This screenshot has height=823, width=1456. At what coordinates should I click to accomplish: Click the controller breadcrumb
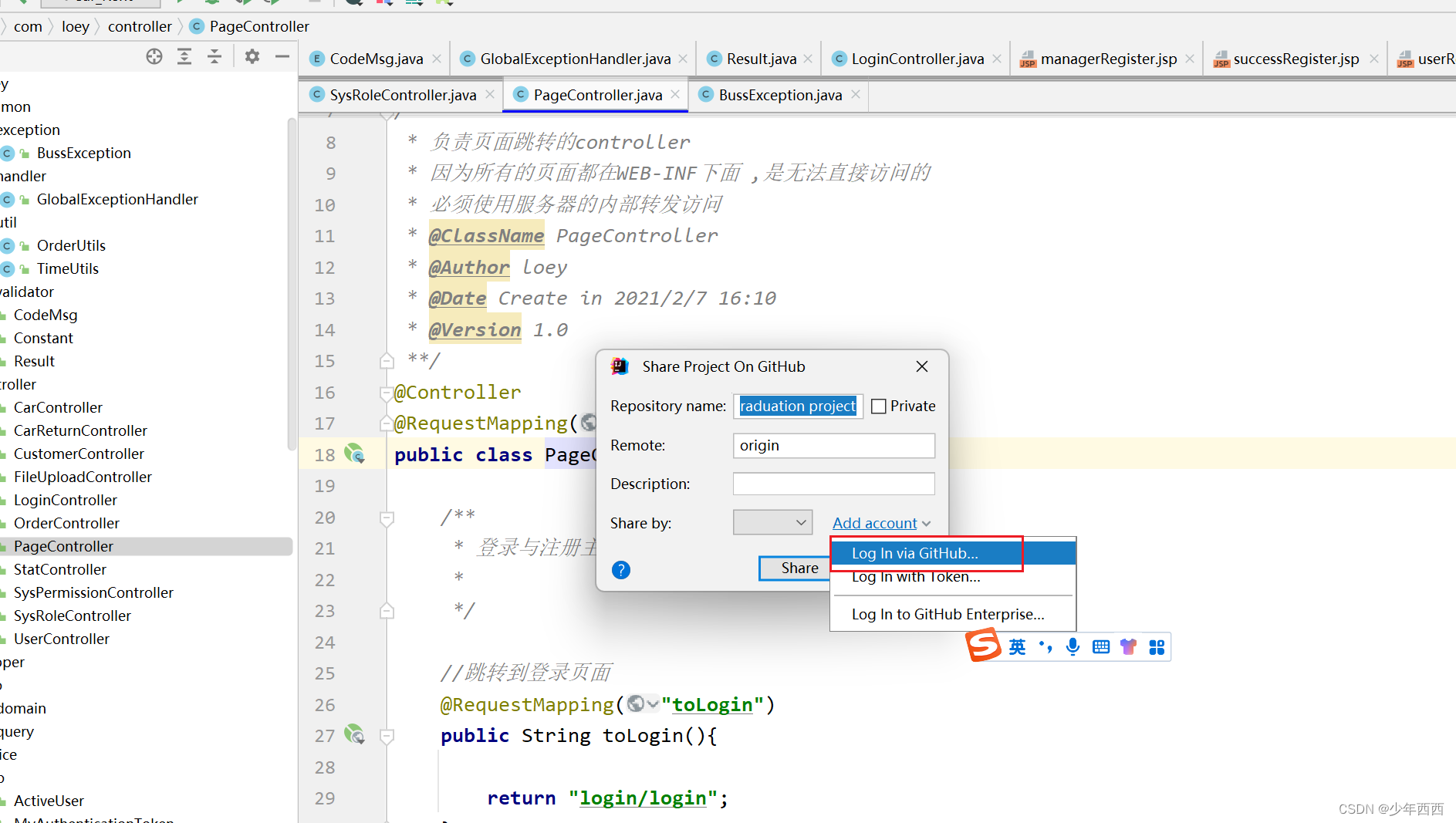coord(140,26)
